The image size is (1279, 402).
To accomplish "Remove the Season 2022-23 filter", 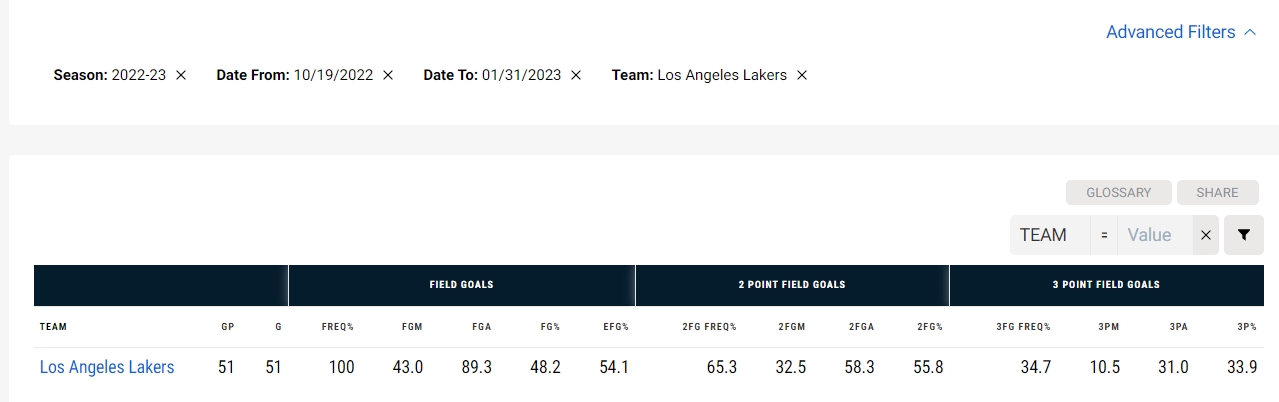I will click(181, 75).
